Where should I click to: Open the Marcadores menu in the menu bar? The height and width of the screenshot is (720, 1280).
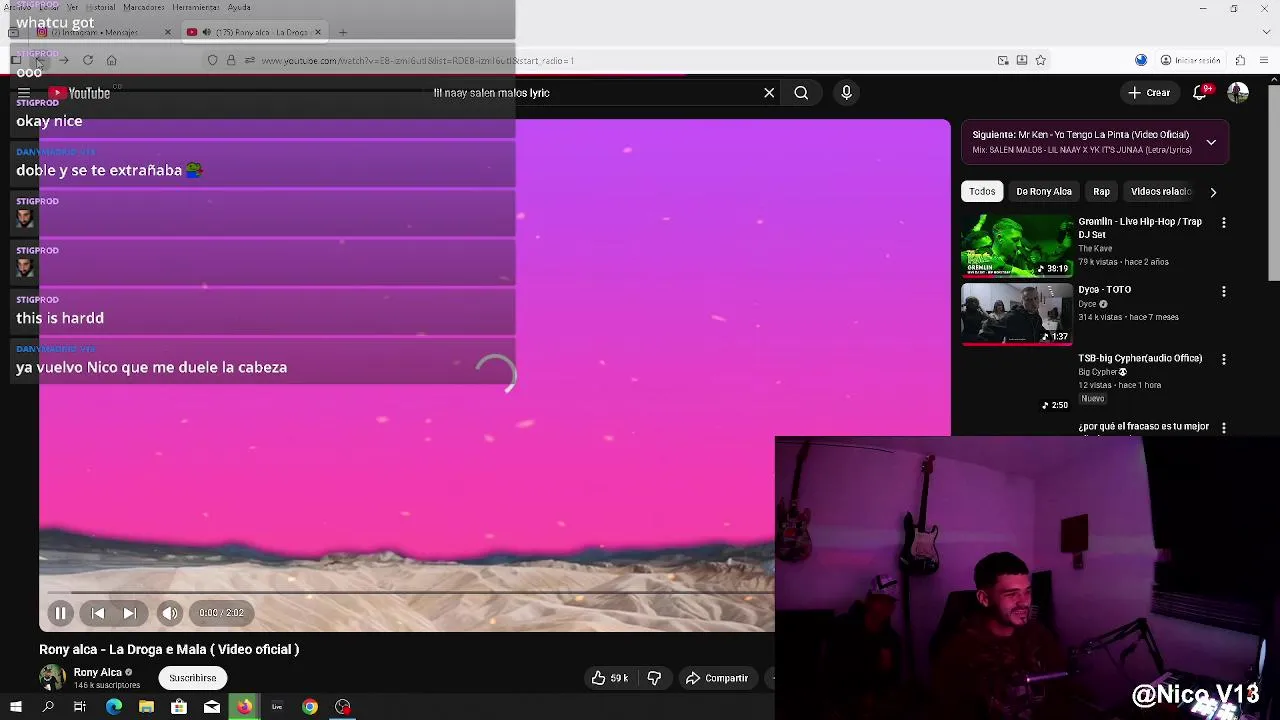pos(144,7)
